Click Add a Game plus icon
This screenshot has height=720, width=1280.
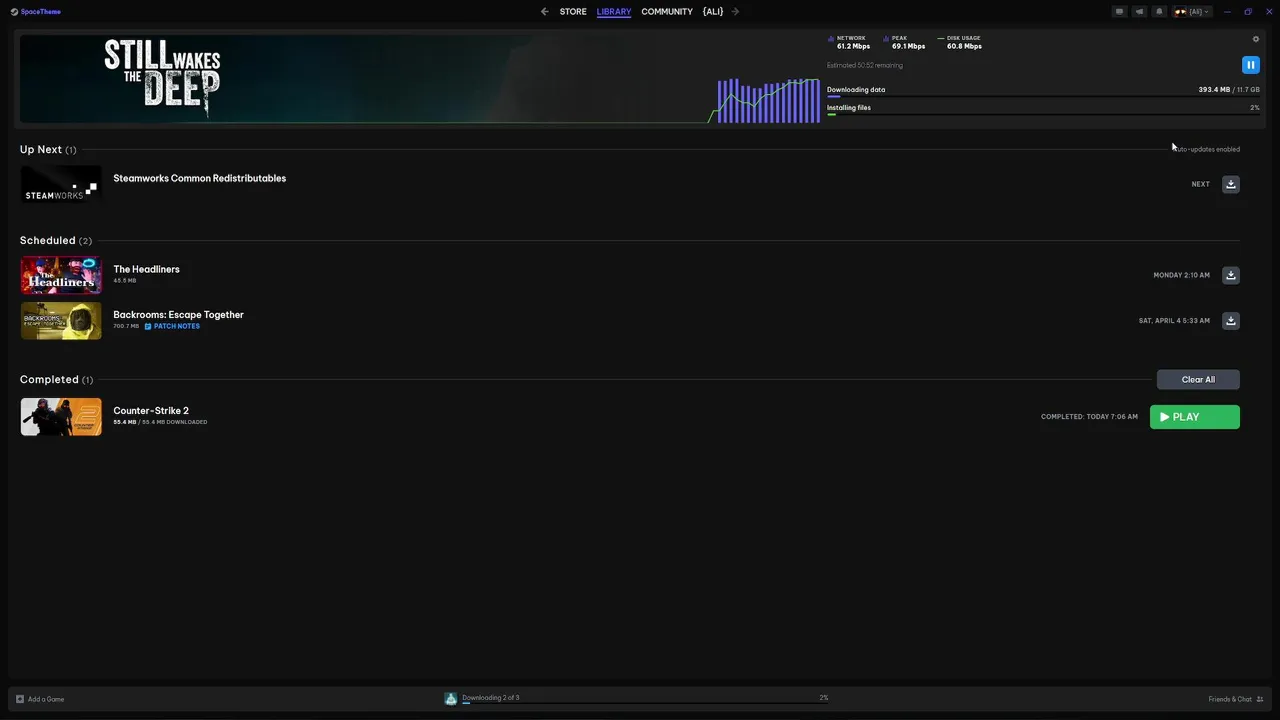[x=20, y=699]
